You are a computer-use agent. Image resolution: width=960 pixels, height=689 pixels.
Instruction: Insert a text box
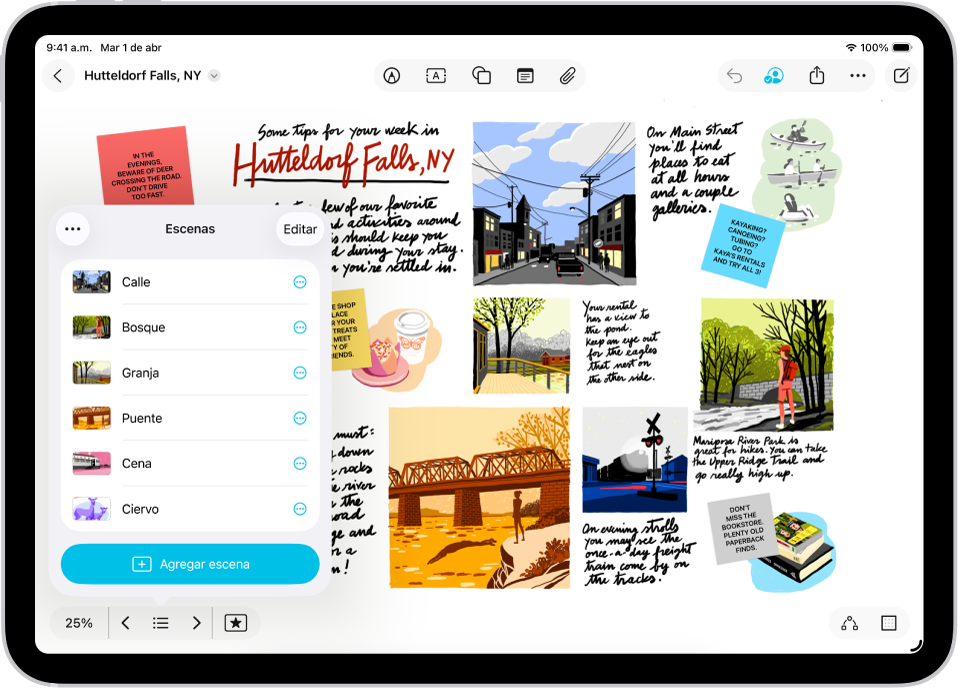tap(436, 75)
